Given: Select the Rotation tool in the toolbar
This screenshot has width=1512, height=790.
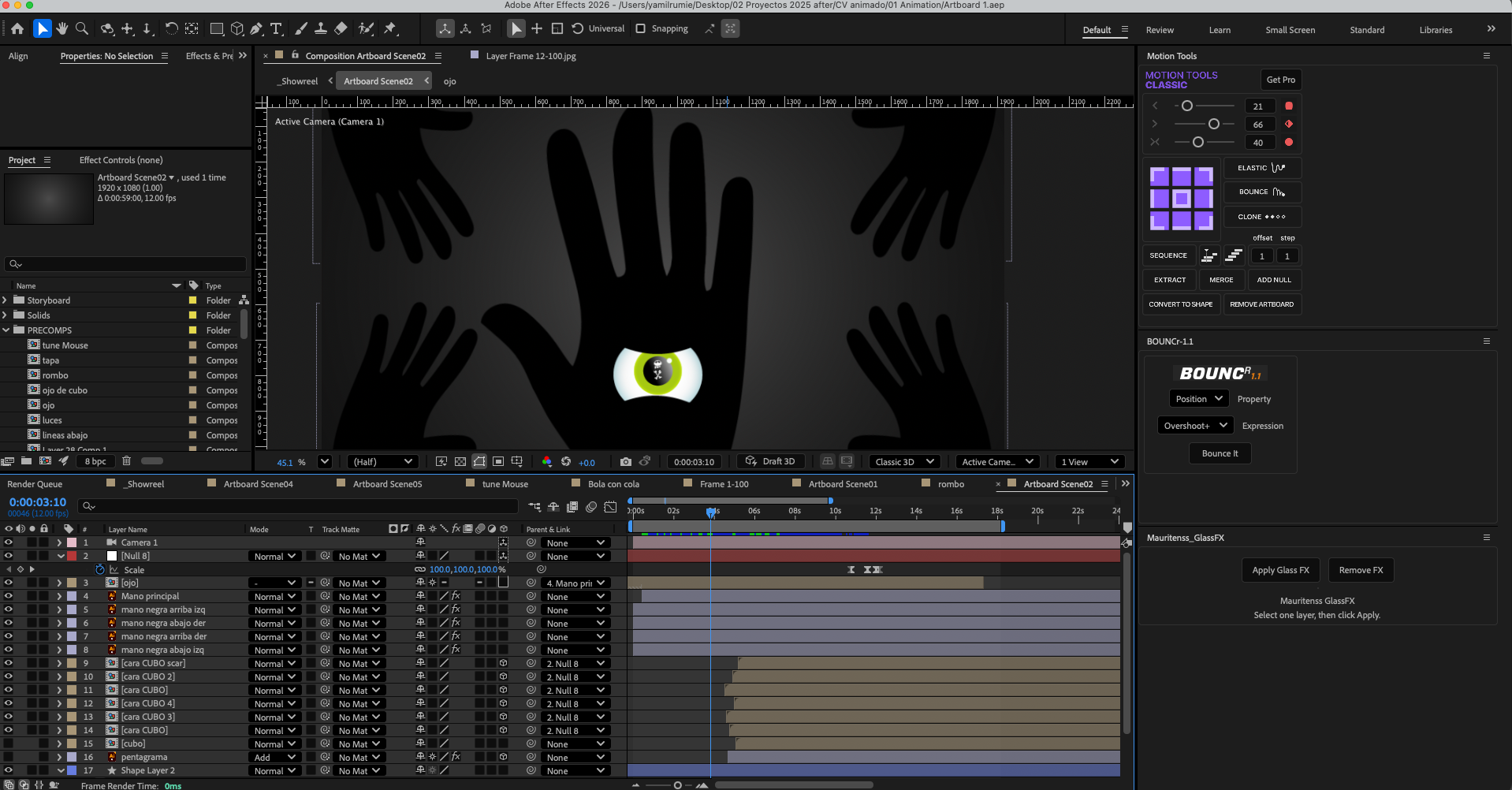Looking at the screenshot, I should tap(171, 29).
